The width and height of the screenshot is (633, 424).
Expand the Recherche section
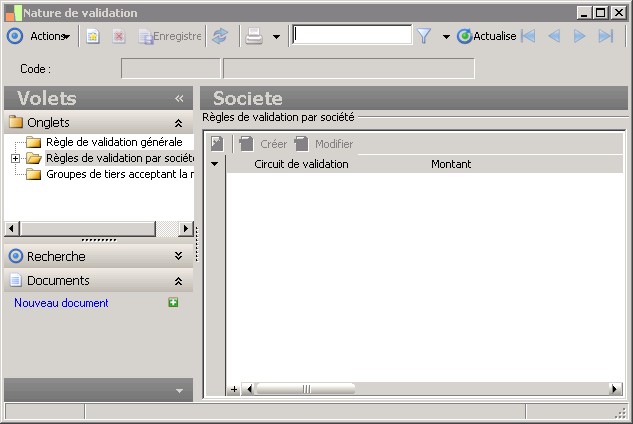(x=178, y=256)
